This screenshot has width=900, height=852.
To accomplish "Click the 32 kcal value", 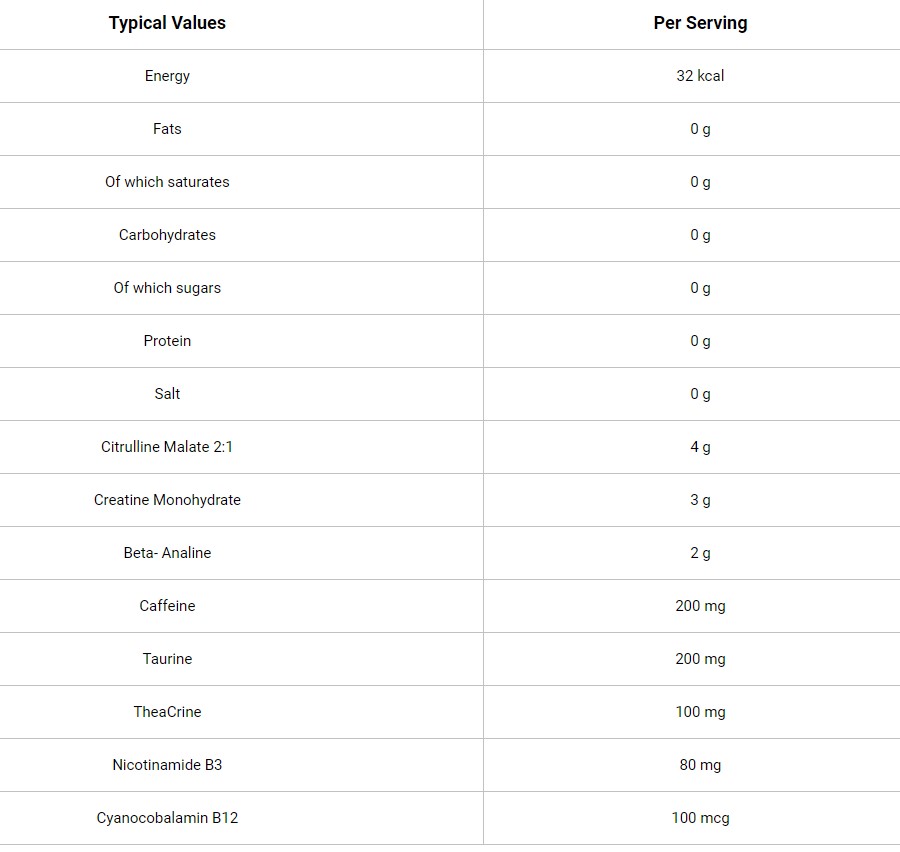I will pos(700,76).
